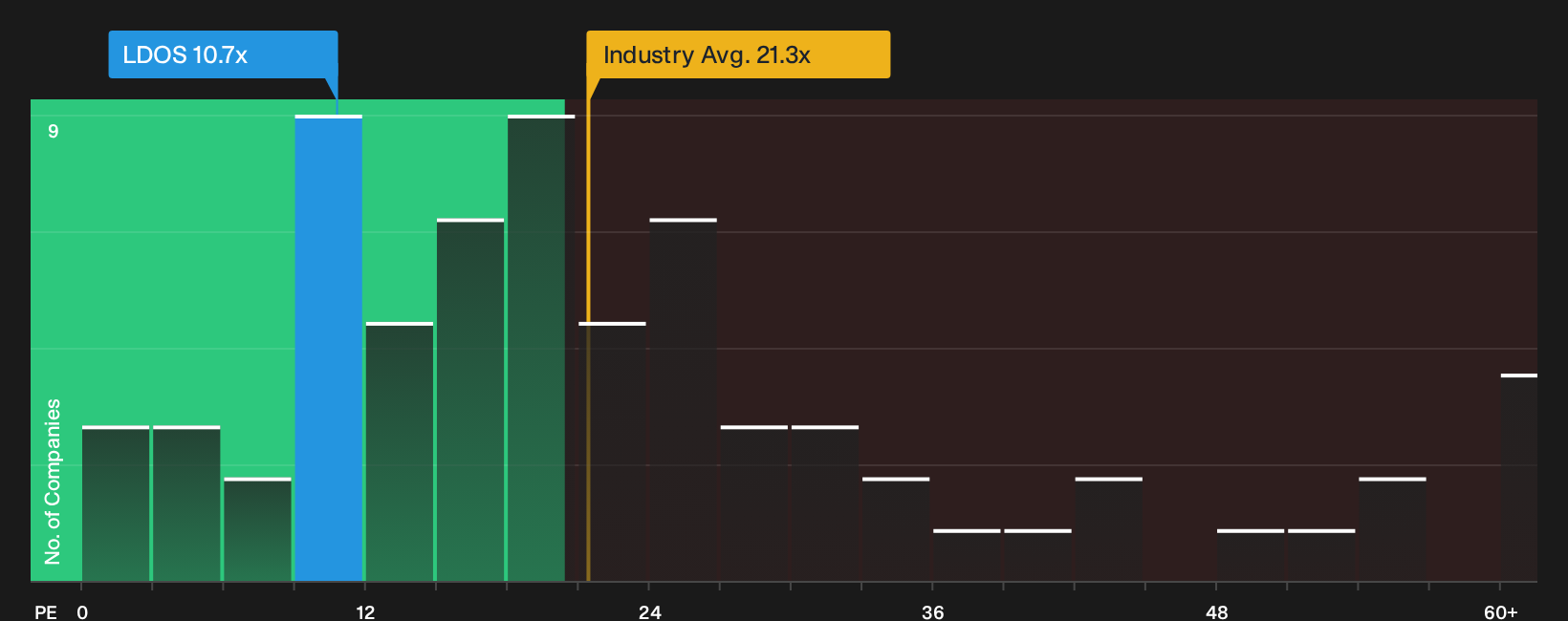Viewport: 1568px width, 621px height.
Task: Click the '24' x-axis tick label
Action: tap(649, 611)
